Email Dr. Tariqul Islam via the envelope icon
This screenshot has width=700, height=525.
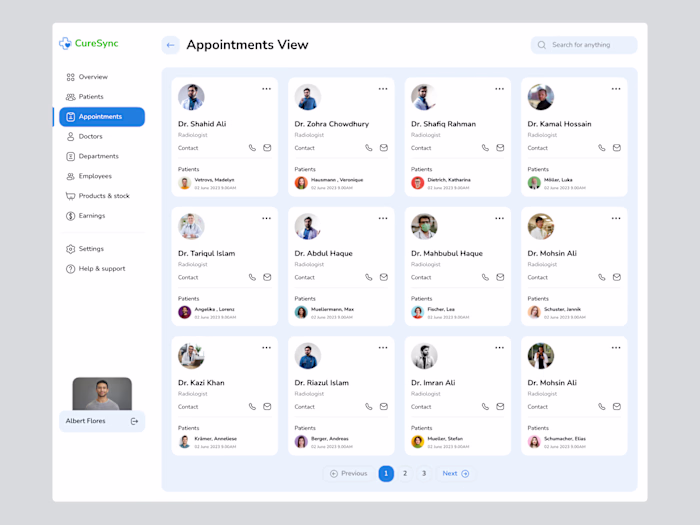pos(267,277)
